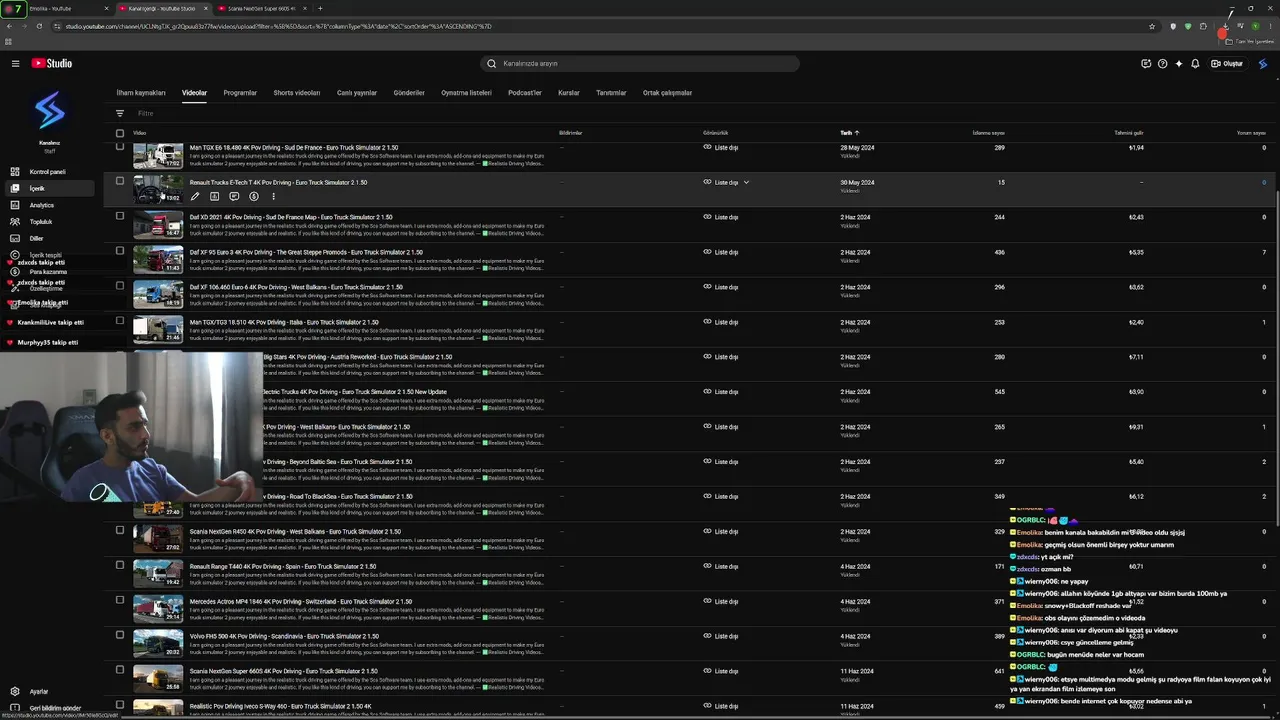Check the Scania NextGen R450 video
1280x720 pixels.
coord(120,531)
